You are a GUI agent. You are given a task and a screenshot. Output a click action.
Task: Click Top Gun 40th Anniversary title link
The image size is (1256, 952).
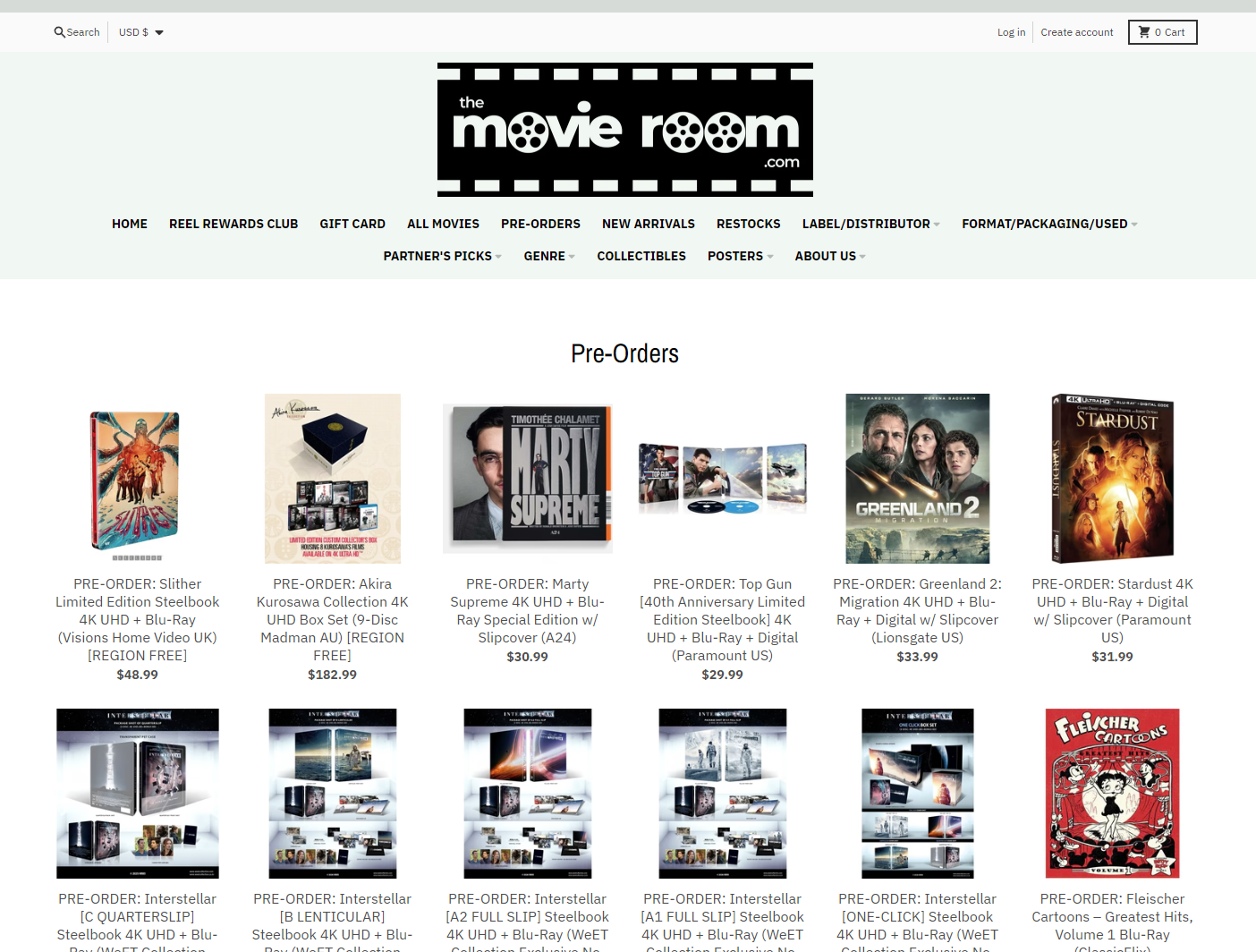click(723, 619)
